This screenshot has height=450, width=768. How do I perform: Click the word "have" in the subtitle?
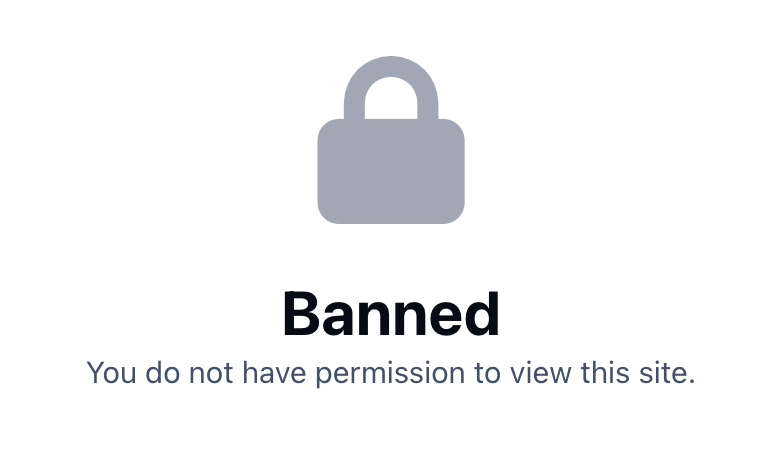(274, 373)
